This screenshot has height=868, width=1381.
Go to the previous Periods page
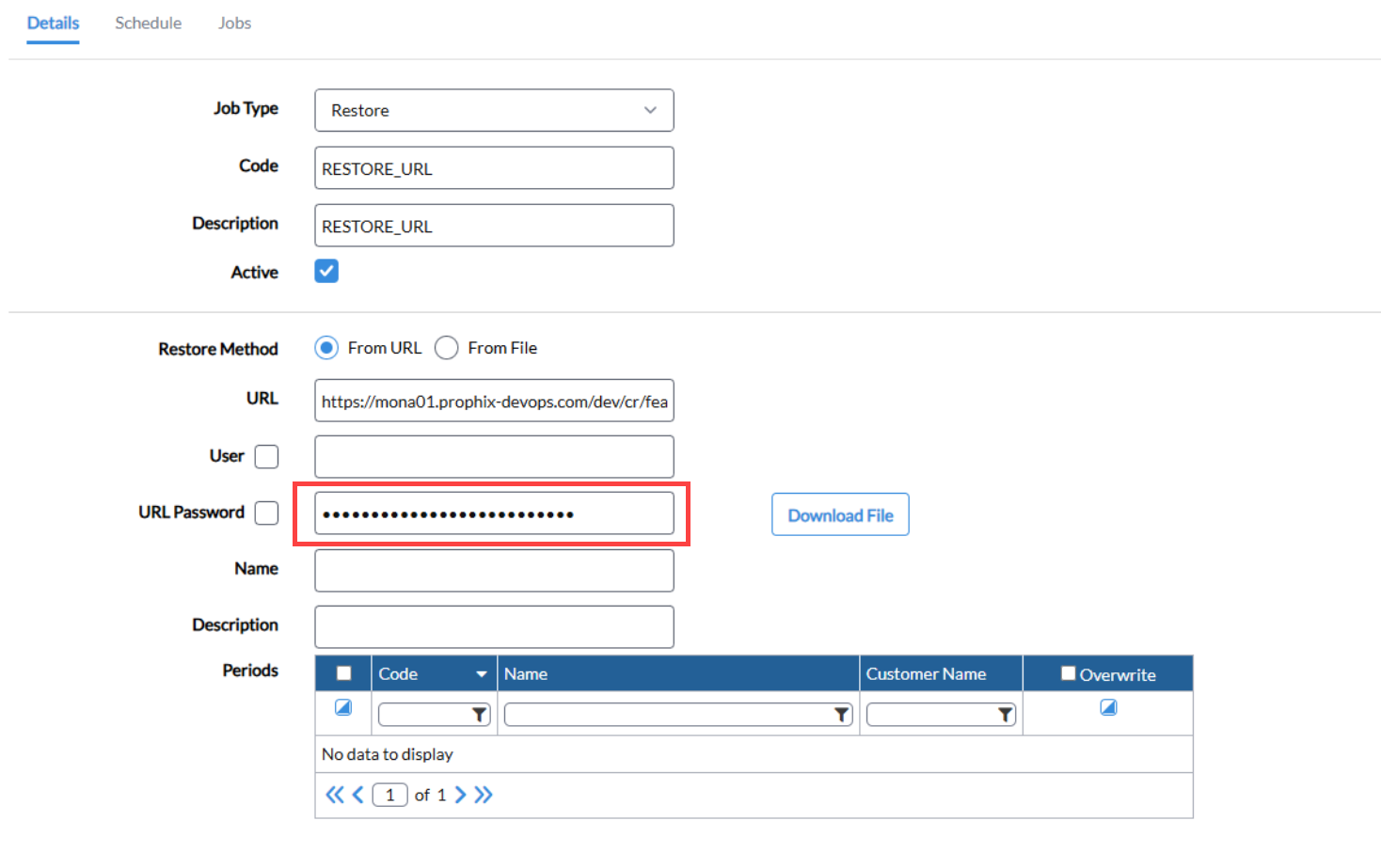click(357, 795)
